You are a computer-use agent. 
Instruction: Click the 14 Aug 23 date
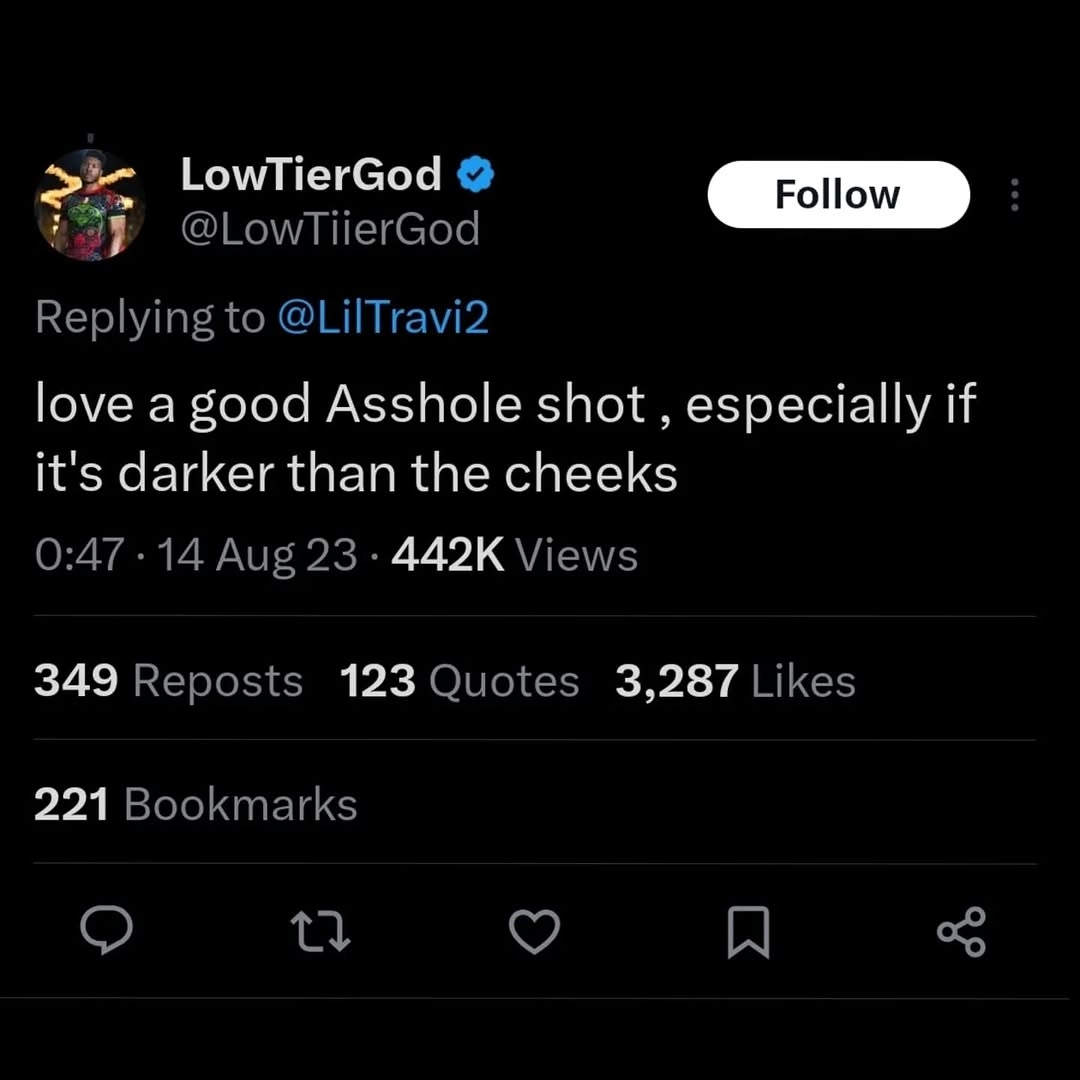(x=258, y=555)
